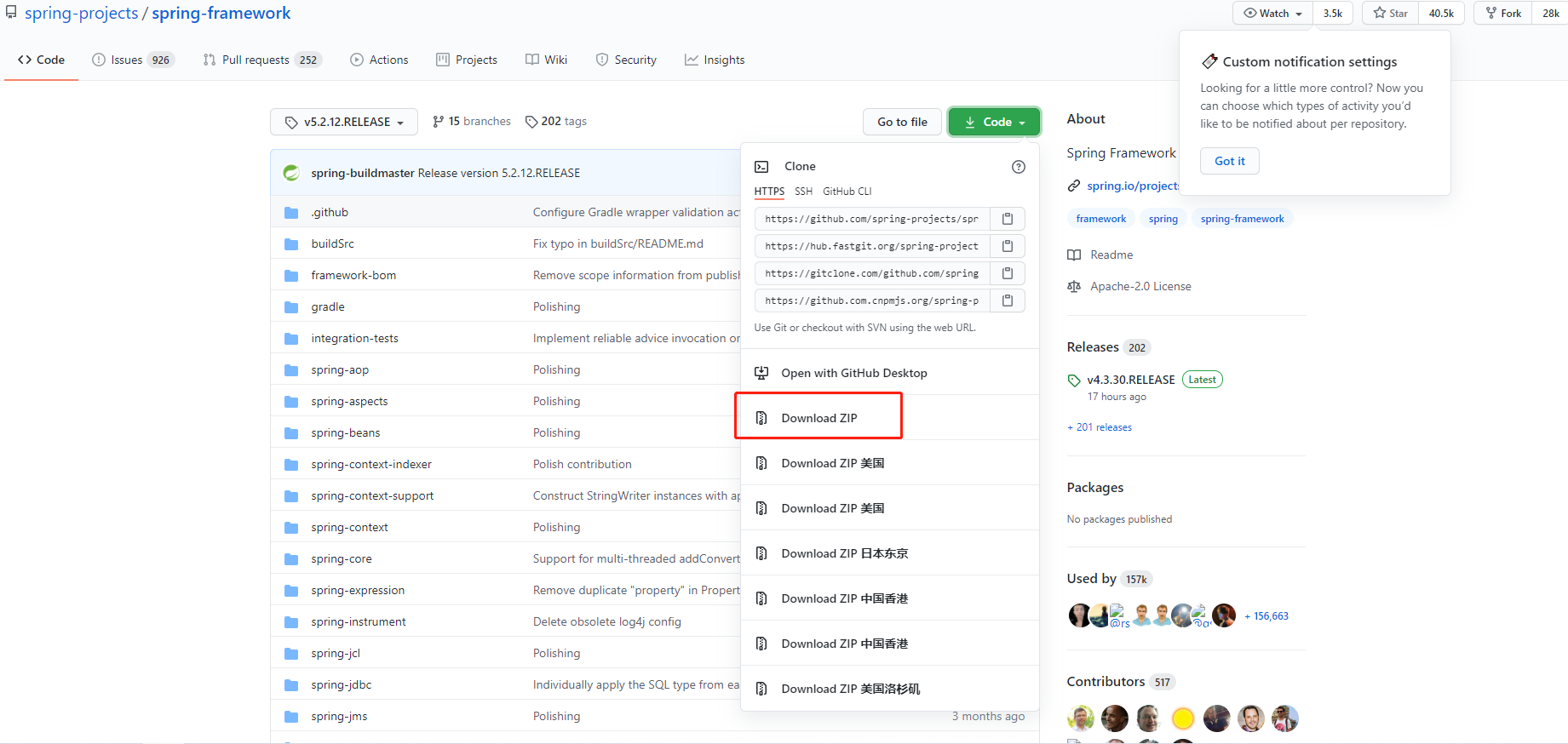Click the watcher count 3.5k
1568x744 pixels.
pyautogui.click(x=1333, y=13)
